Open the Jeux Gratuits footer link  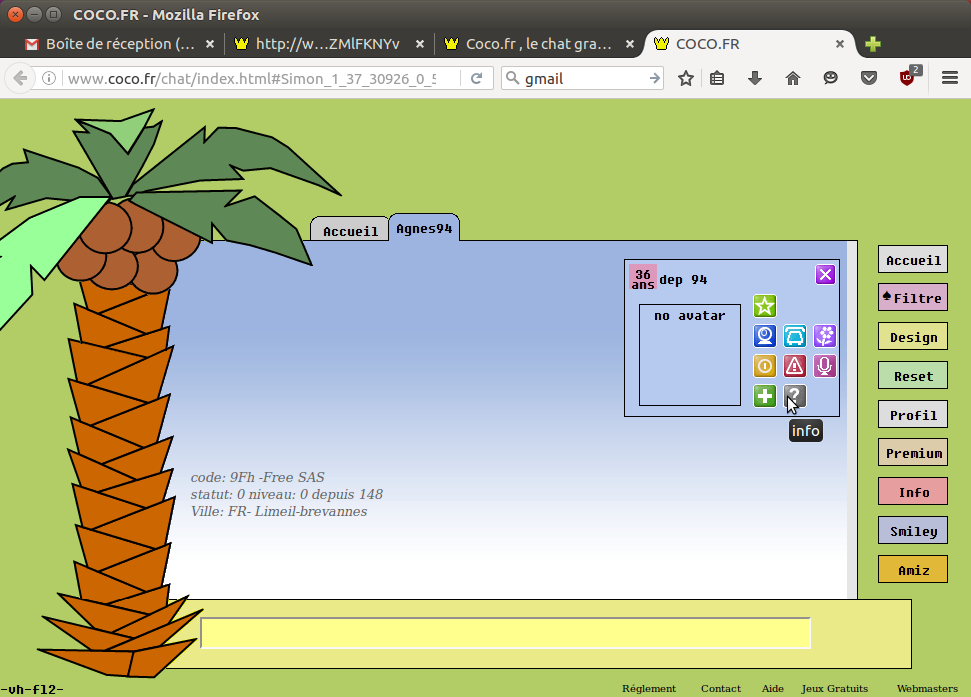(x=834, y=688)
